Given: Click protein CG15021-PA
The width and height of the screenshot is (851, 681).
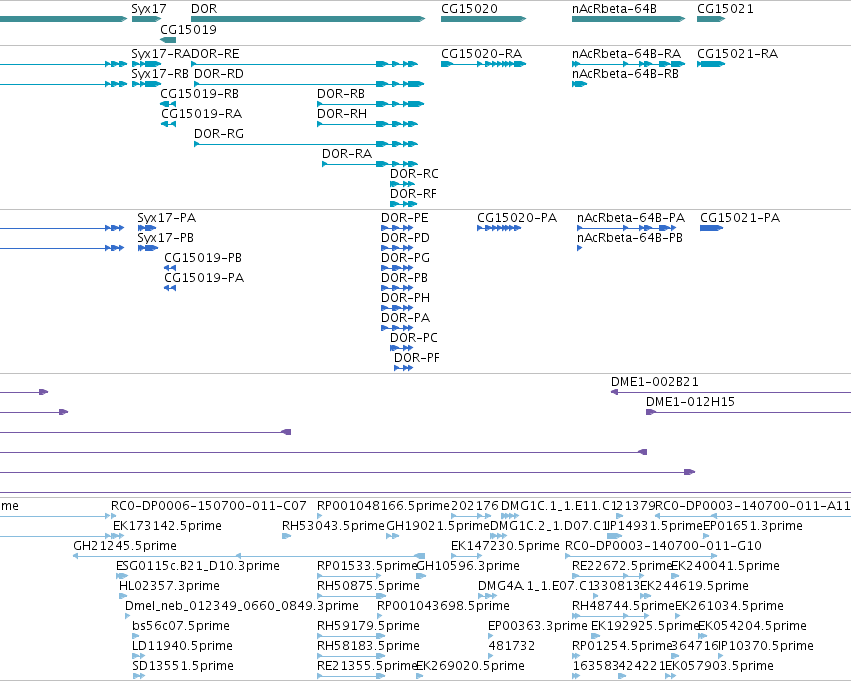Looking at the screenshot, I should pos(712,228).
